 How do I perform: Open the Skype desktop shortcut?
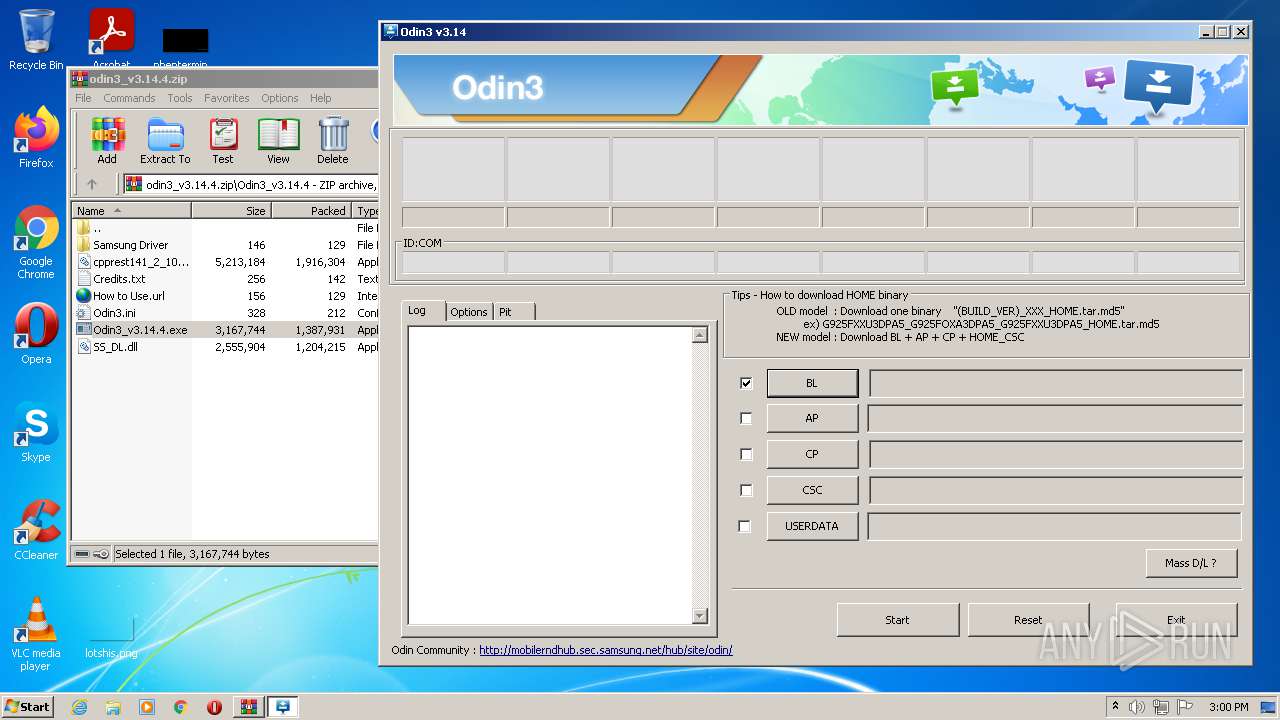(36, 432)
